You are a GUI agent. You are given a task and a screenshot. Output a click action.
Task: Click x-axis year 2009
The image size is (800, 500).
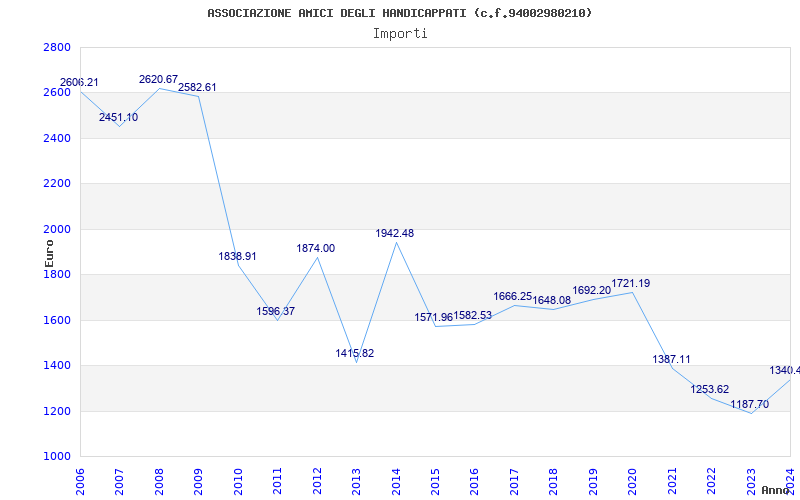[198, 481]
